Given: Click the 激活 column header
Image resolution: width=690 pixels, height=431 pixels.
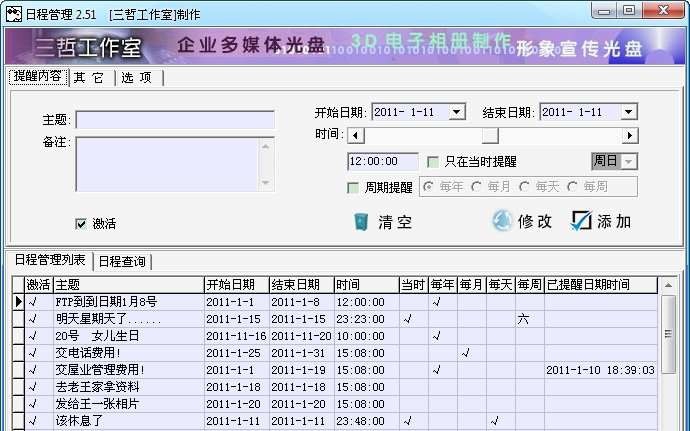Looking at the screenshot, I should (39, 285).
